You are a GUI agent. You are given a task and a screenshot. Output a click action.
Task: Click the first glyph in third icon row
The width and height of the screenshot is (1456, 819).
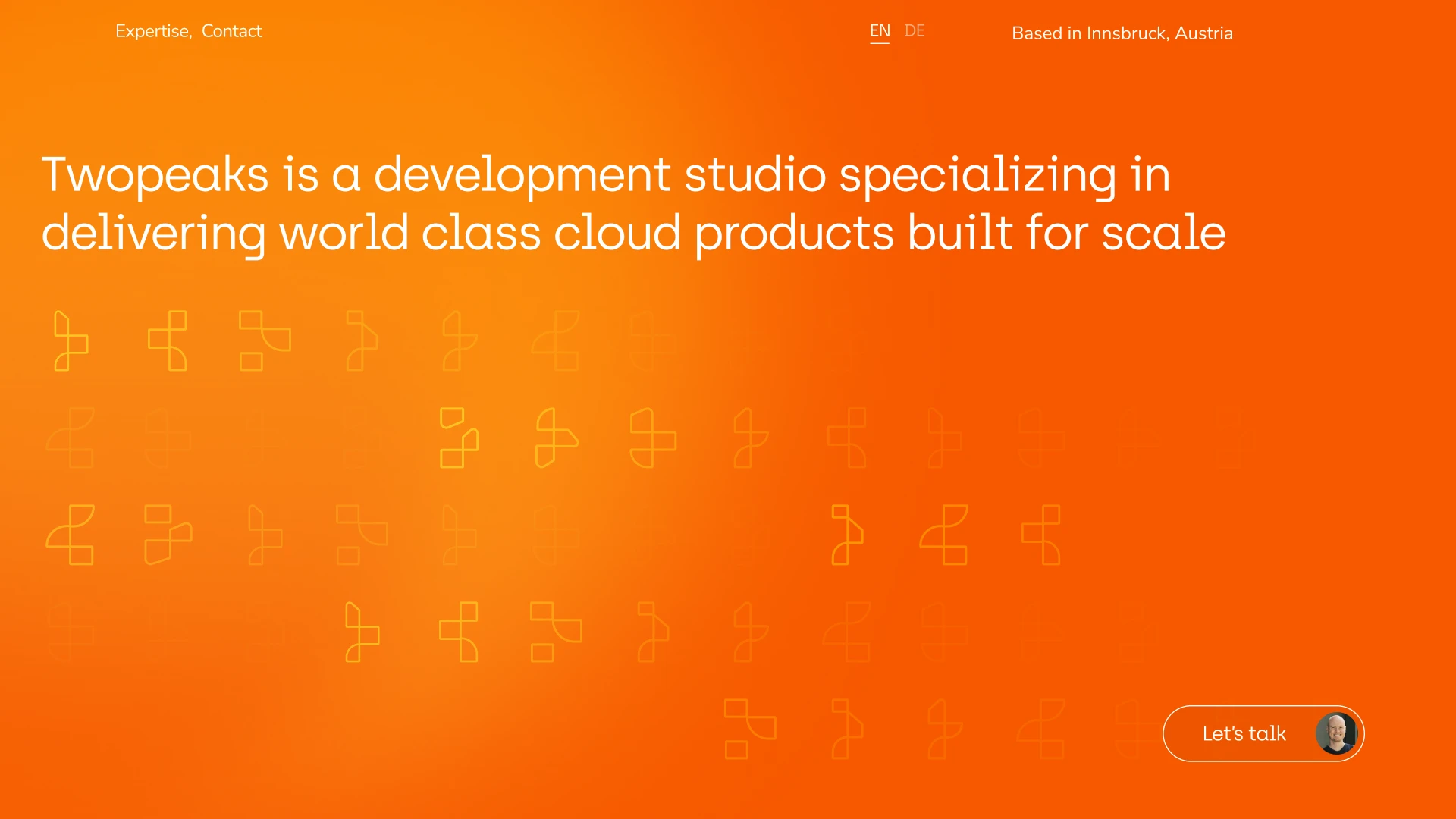click(x=71, y=535)
